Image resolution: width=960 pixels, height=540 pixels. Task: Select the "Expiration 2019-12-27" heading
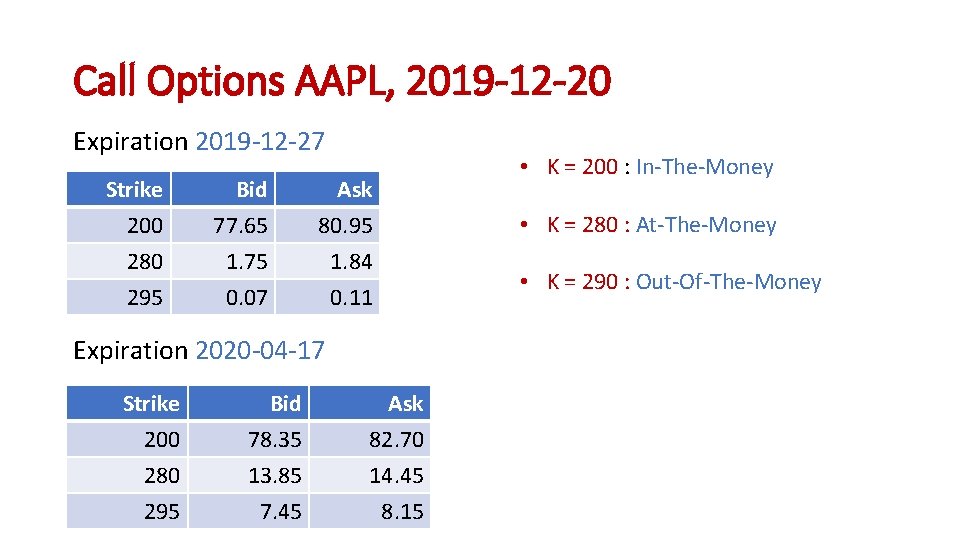click(199, 141)
